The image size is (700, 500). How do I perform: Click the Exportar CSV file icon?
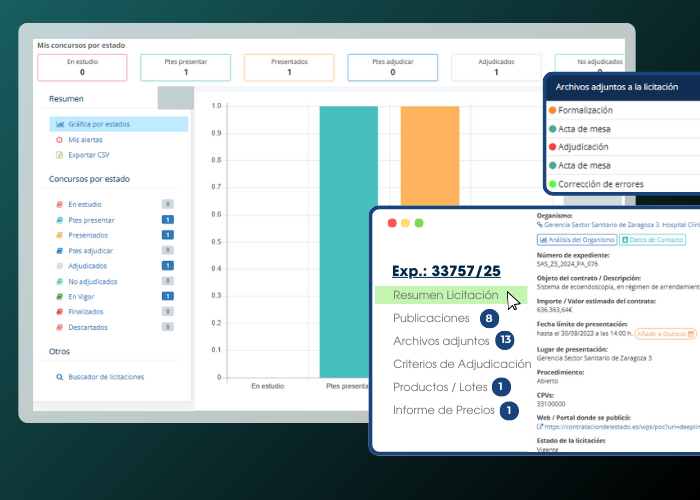[60, 155]
